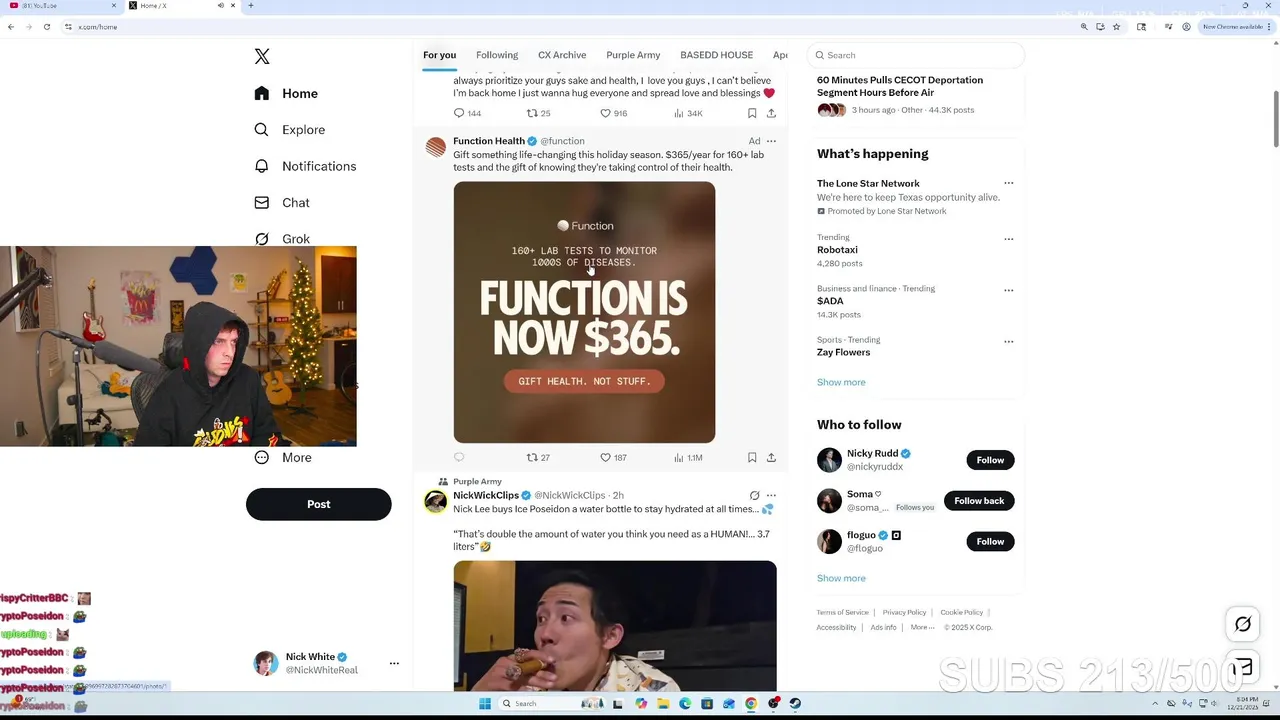
Task: Focus the X Search field
Action: point(918,55)
